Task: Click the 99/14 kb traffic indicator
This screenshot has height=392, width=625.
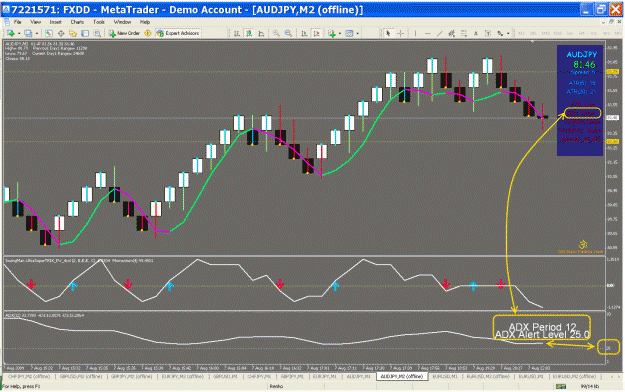Action: (x=590, y=386)
